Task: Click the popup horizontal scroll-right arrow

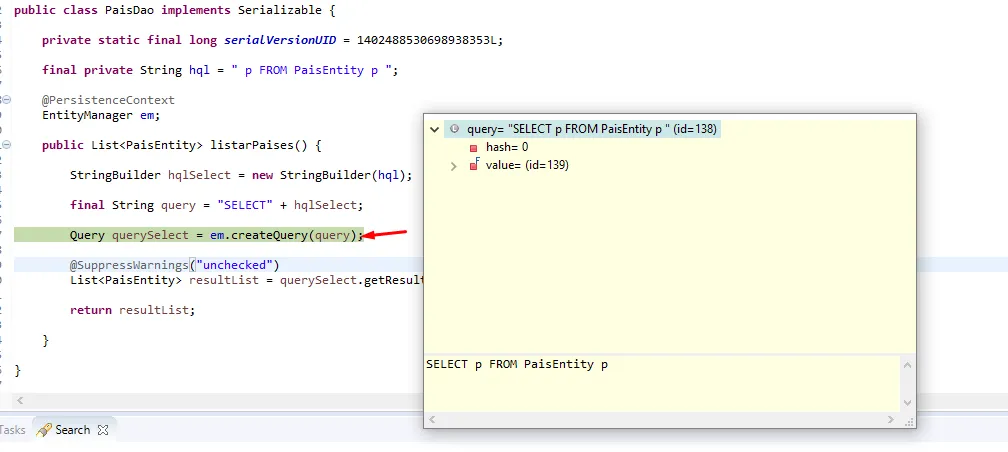Action: (x=890, y=419)
